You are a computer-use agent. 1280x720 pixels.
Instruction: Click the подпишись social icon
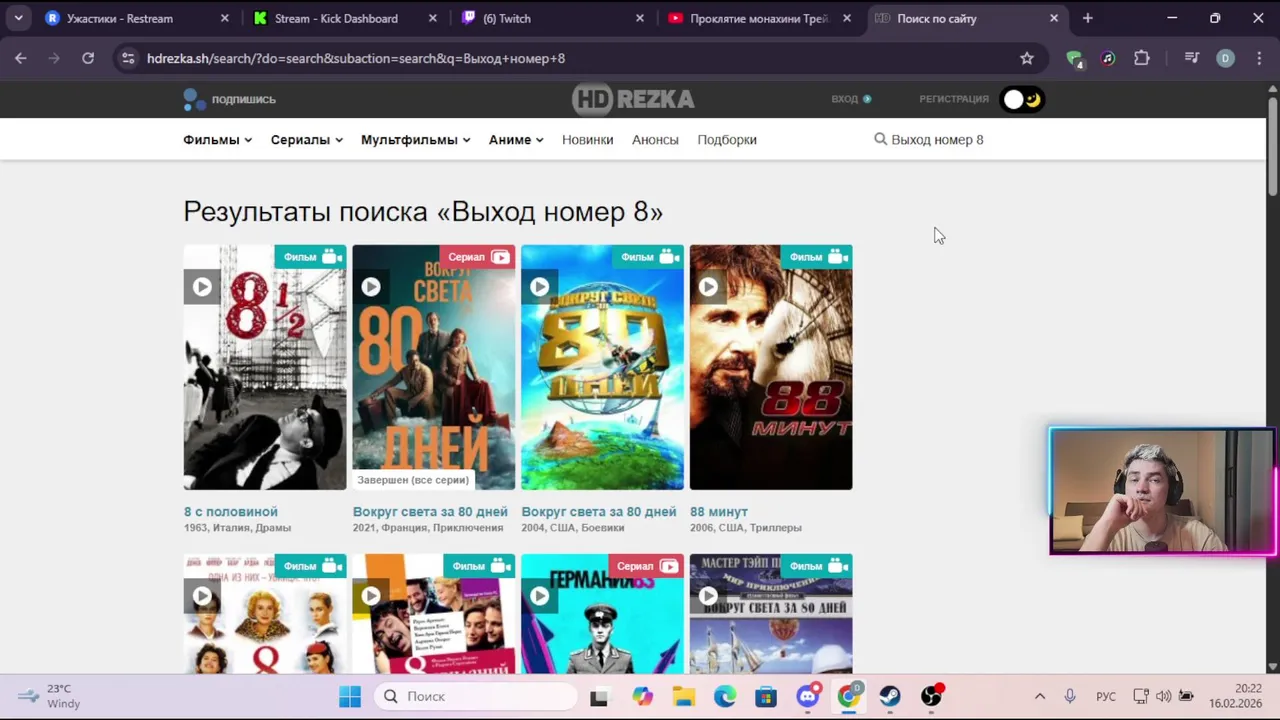(x=229, y=99)
